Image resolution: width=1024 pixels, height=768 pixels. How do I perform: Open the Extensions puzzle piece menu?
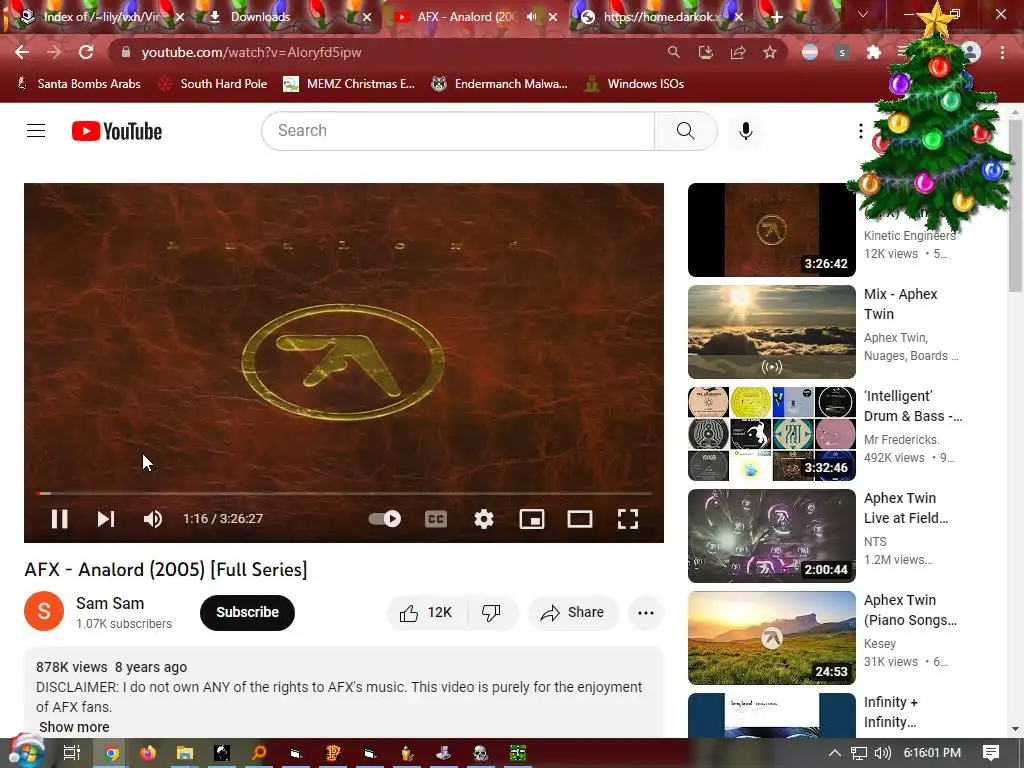874,52
